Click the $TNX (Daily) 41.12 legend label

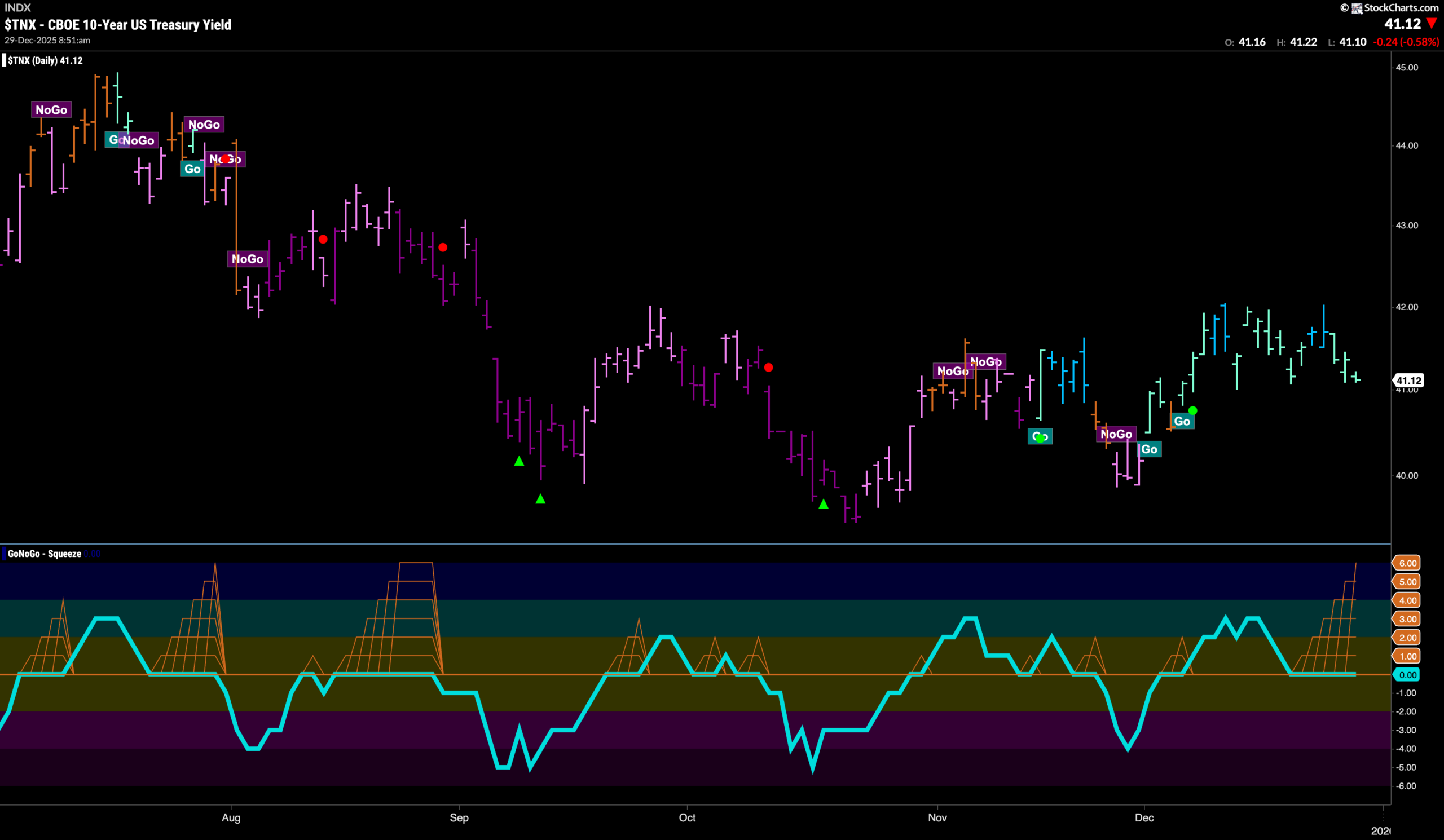click(45, 60)
